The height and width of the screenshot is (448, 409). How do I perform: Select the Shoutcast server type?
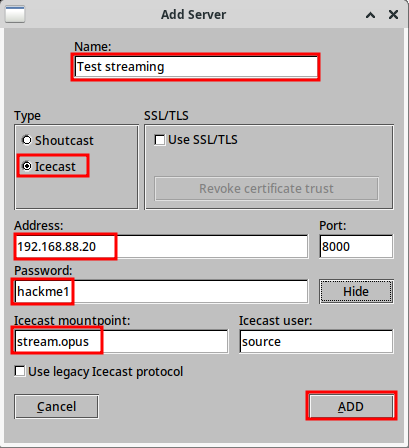58,140
